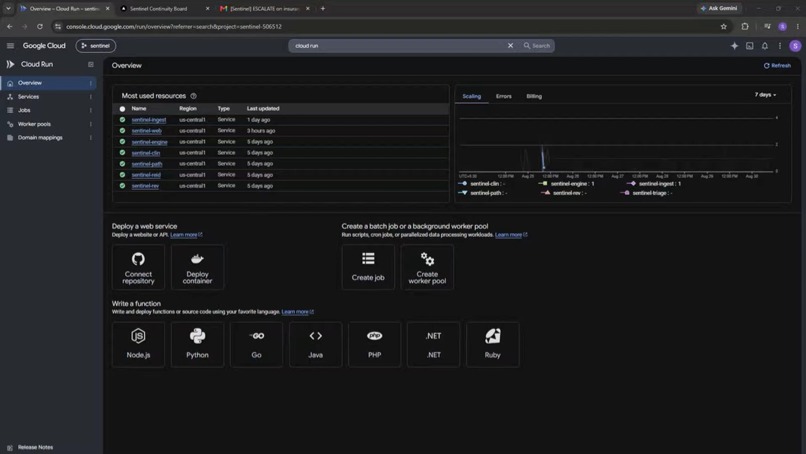This screenshot has width=806, height=454.
Task: Open the sentinel-rev service
Action: pos(145,186)
